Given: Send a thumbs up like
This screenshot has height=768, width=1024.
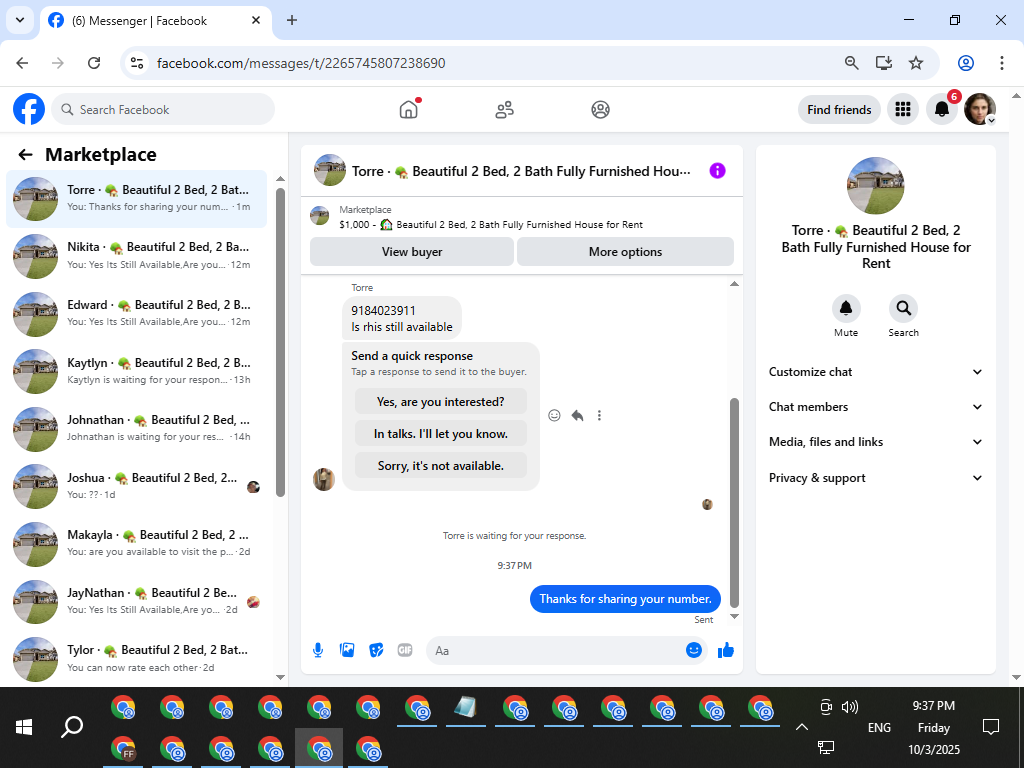Looking at the screenshot, I should (x=726, y=650).
